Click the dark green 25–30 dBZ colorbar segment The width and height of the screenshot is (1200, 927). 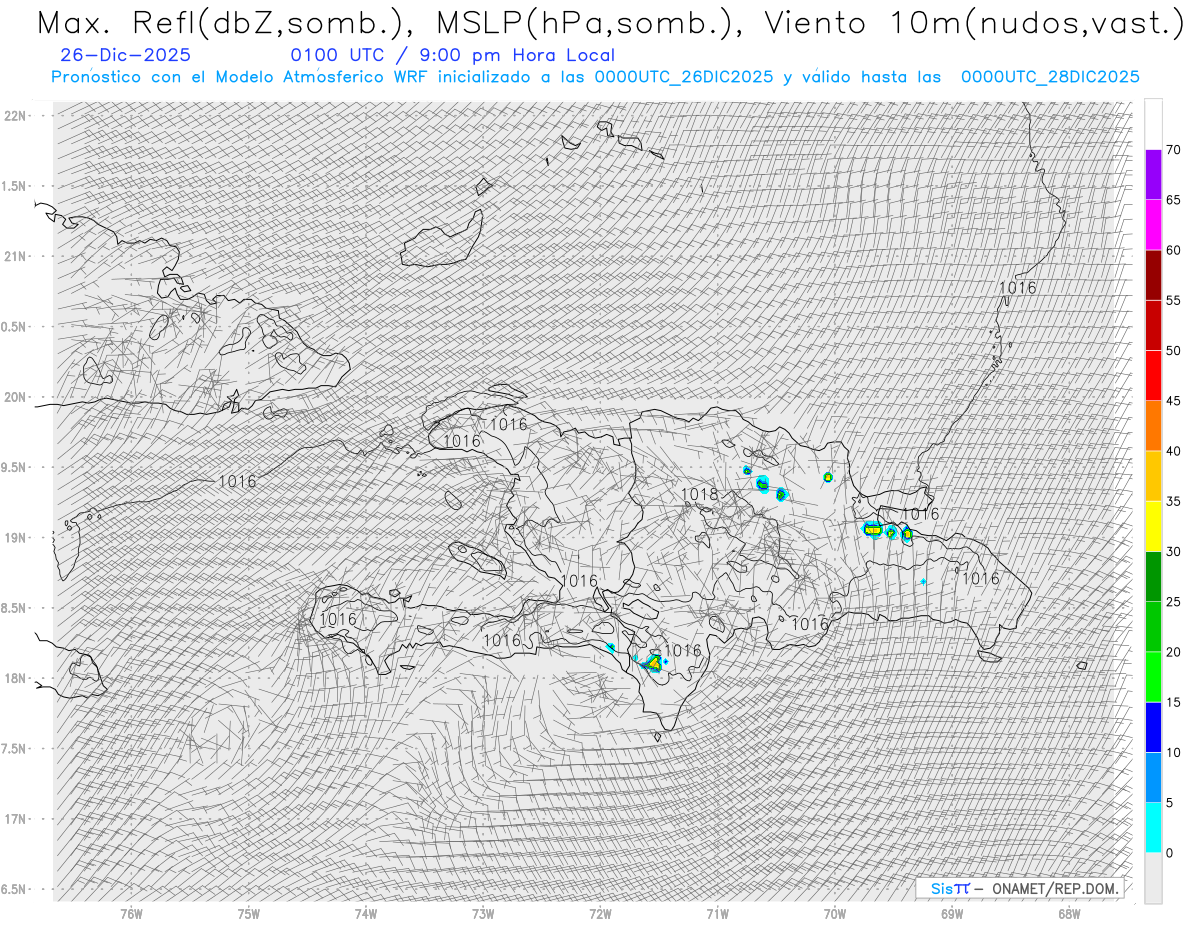coord(1153,576)
